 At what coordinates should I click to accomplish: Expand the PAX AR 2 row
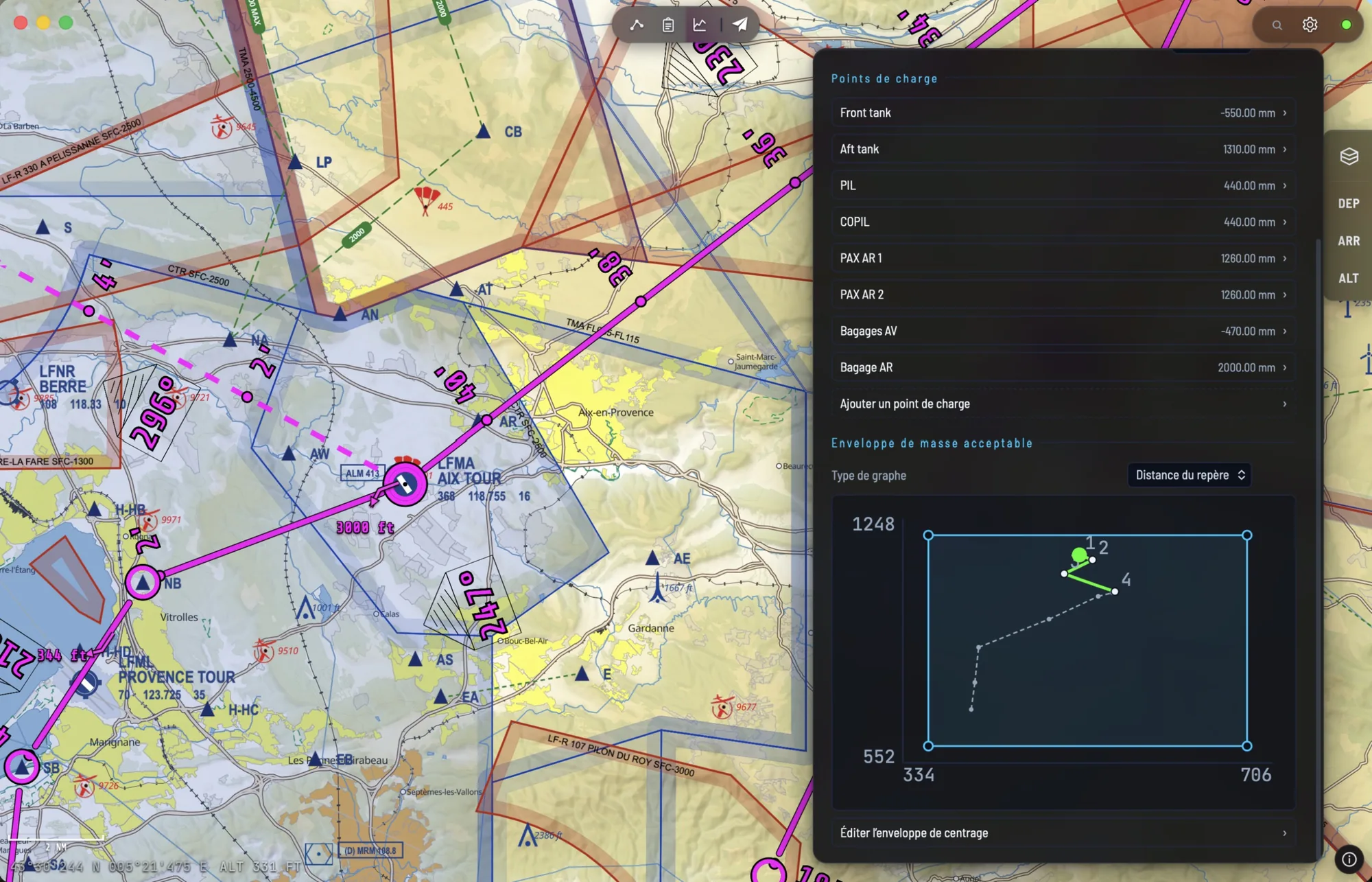coord(1063,294)
